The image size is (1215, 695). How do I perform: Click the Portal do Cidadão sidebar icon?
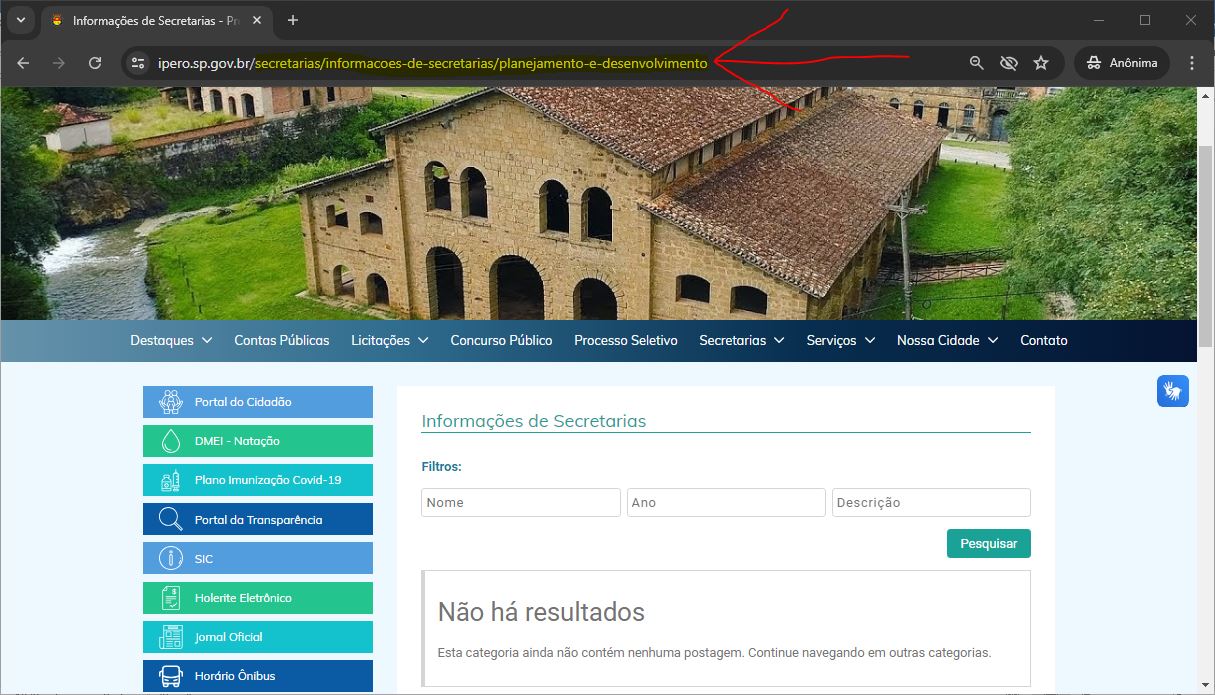(171, 402)
